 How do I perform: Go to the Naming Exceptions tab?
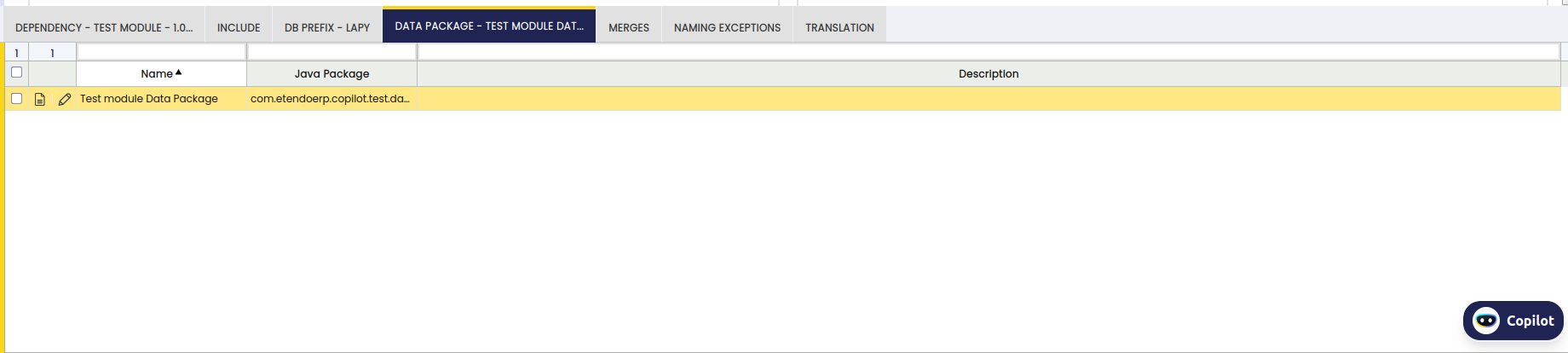click(727, 27)
